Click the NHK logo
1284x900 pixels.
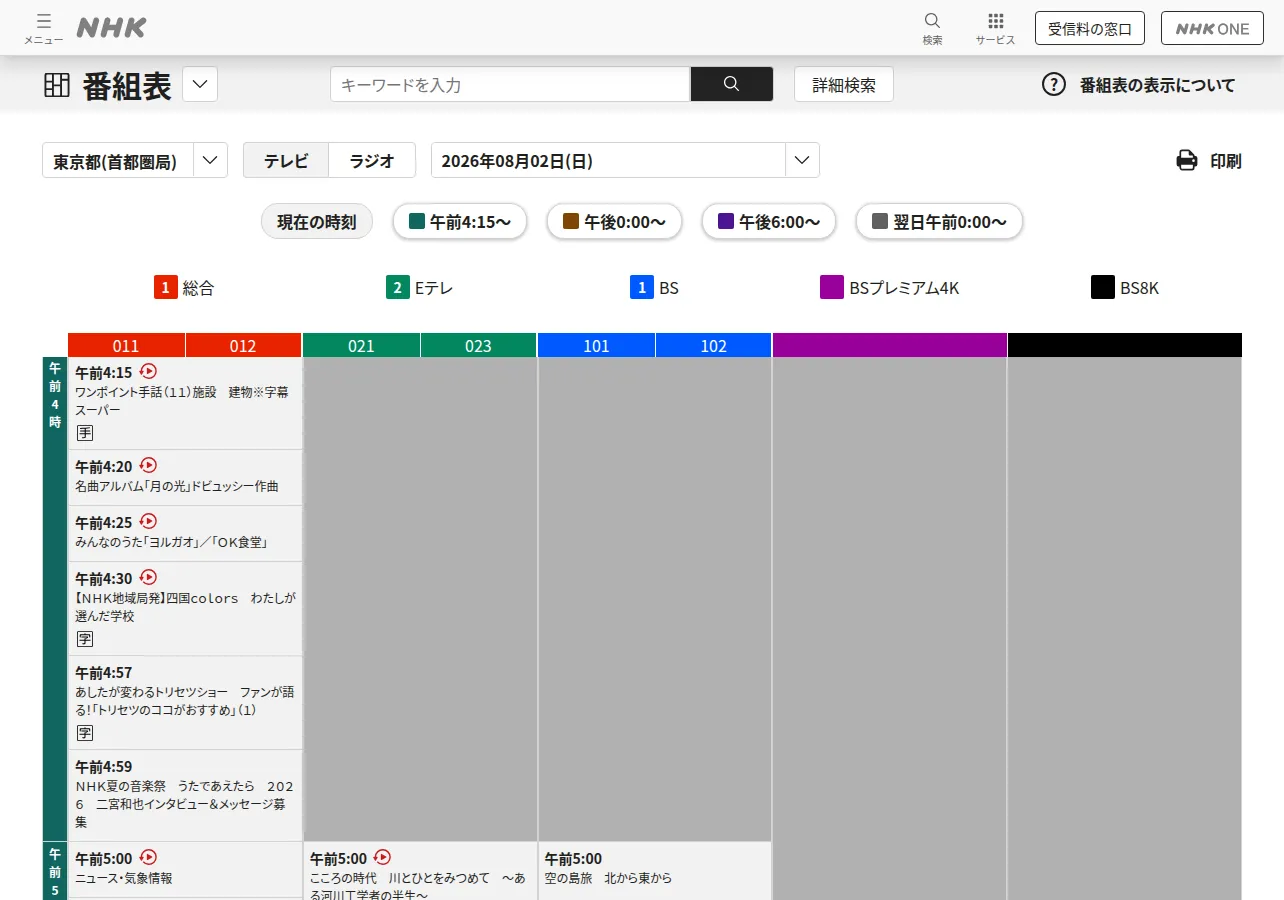[112, 28]
